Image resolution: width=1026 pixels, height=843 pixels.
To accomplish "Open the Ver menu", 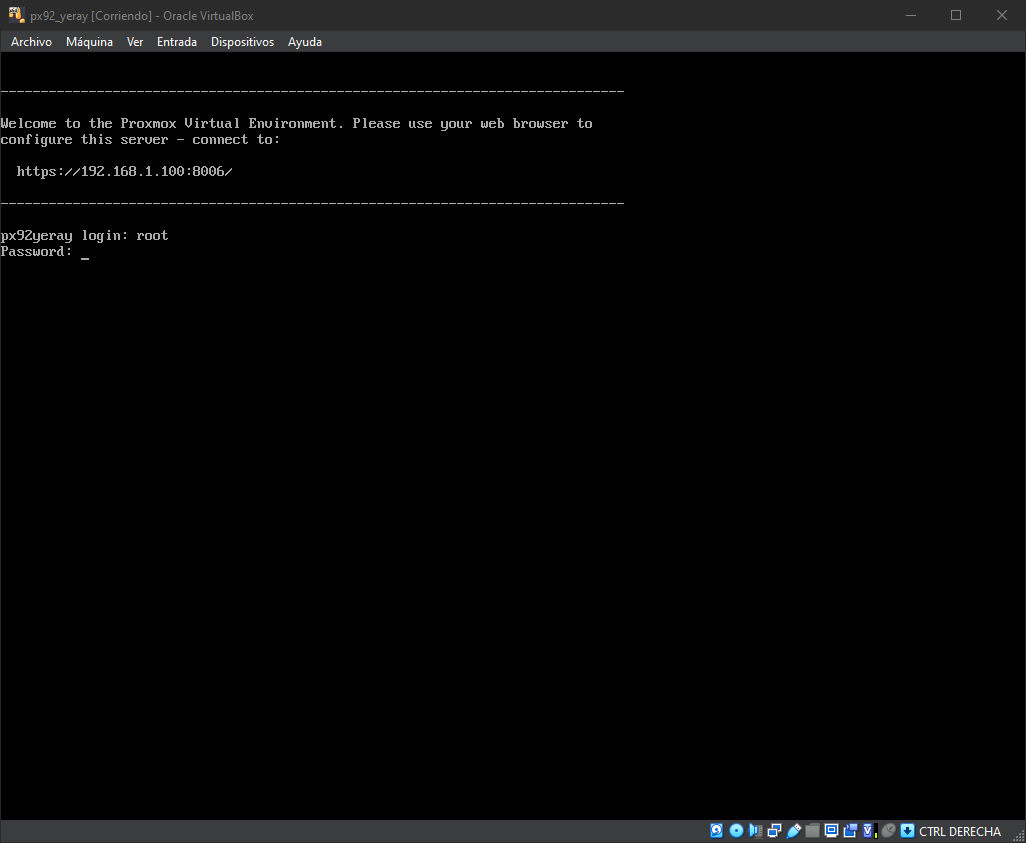I will pyautogui.click(x=135, y=42).
